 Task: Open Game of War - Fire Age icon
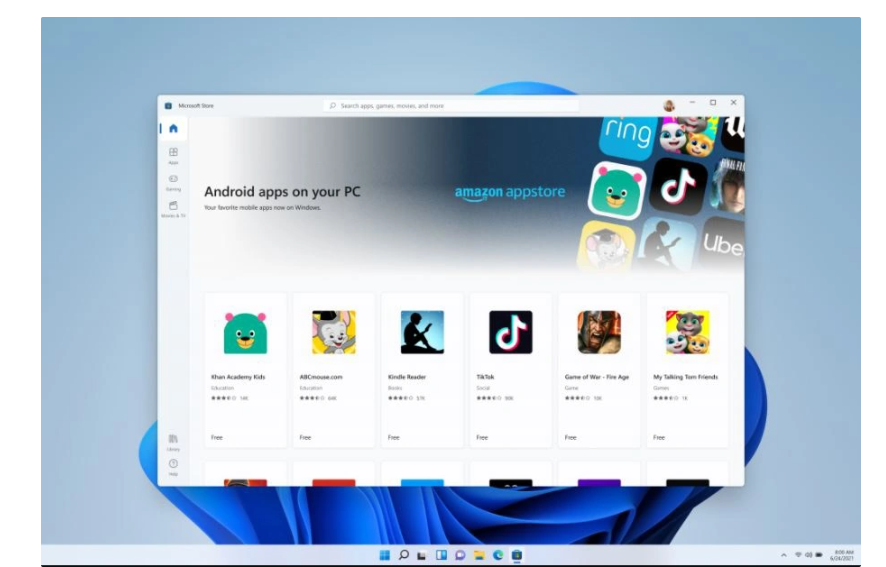click(599, 332)
